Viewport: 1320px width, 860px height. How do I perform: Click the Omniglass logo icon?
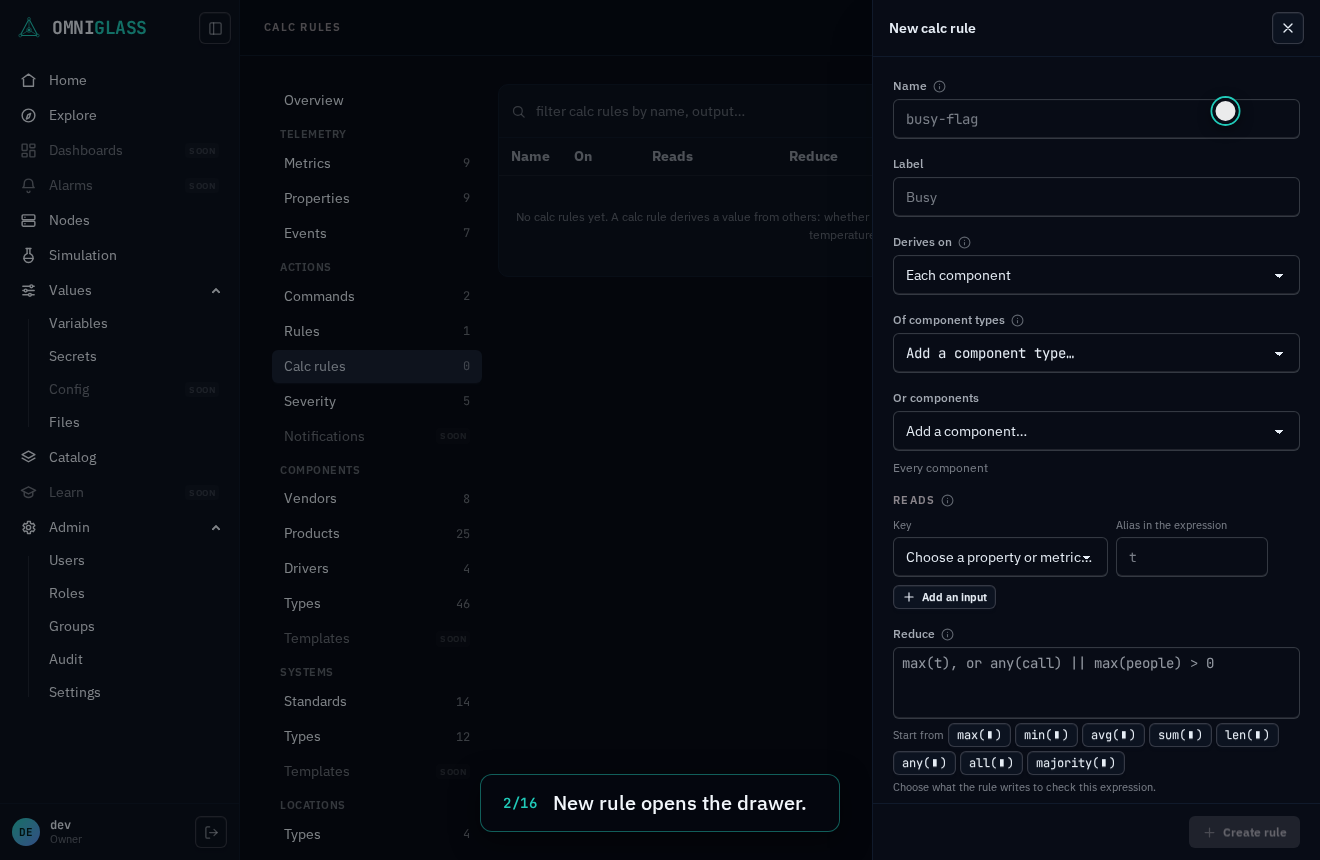(29, 27)
